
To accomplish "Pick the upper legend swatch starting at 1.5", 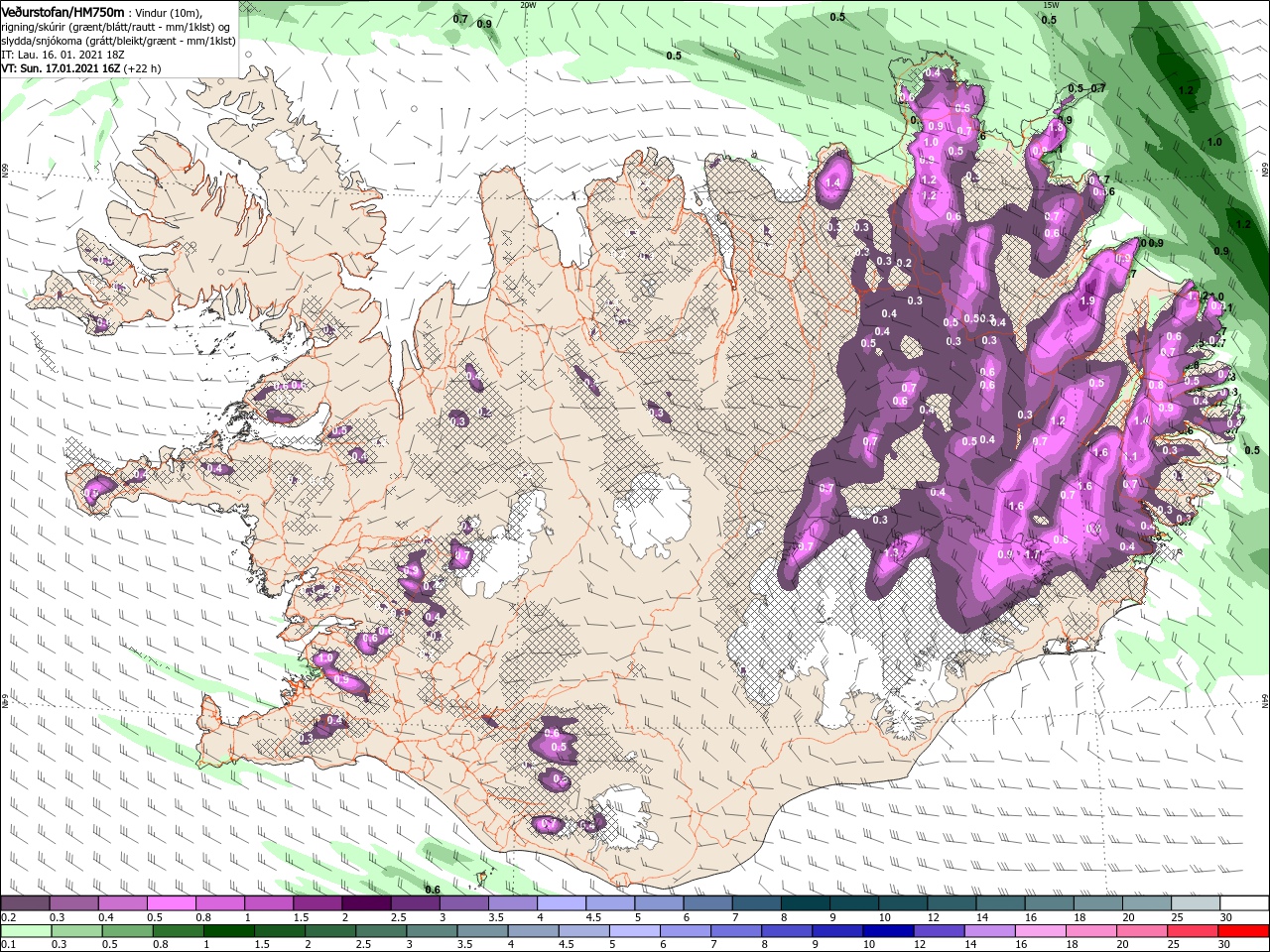I will (x=317, y=903).
